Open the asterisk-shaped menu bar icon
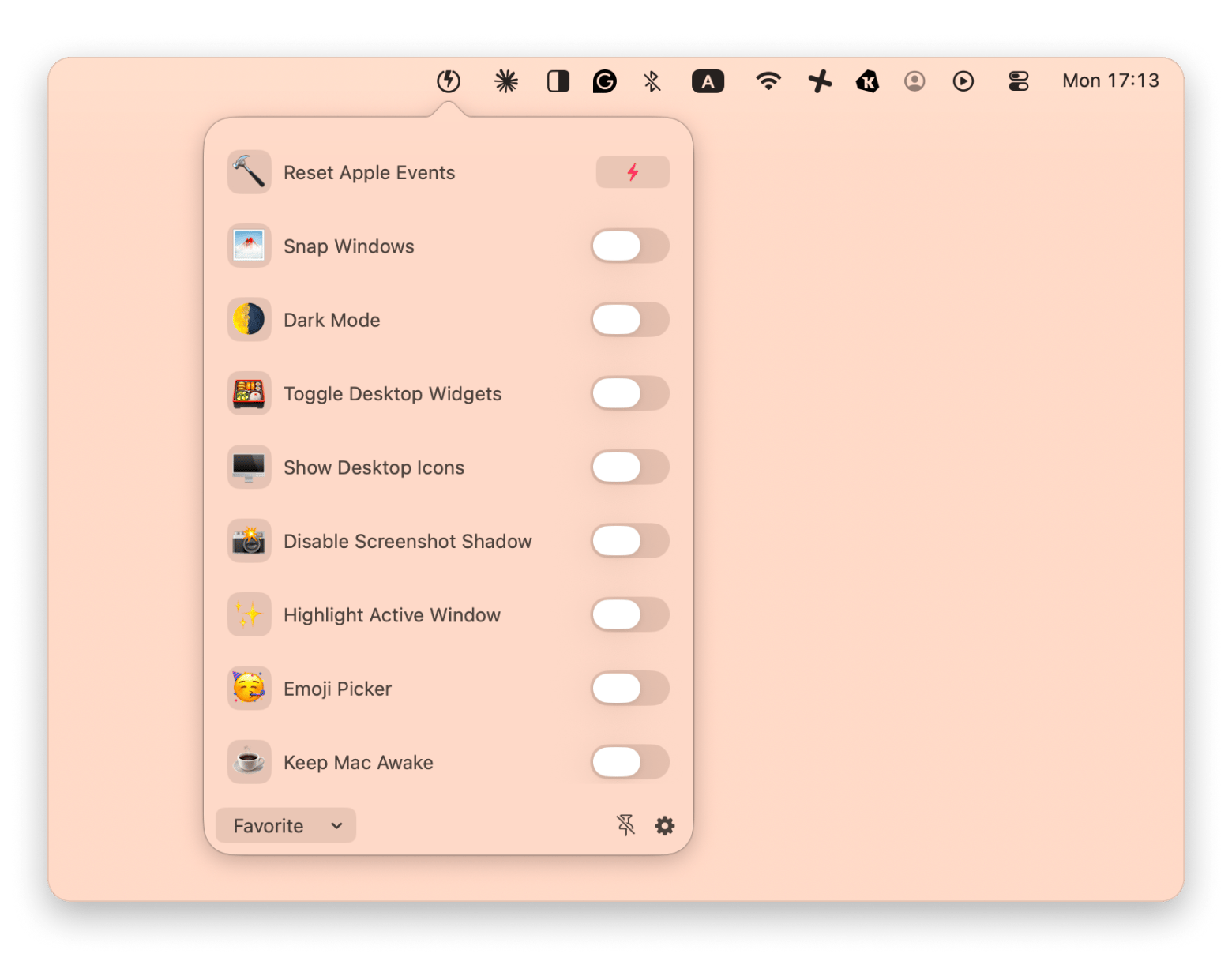The image size is (1232, 965). pyautogui.click(x=505, y=81)
